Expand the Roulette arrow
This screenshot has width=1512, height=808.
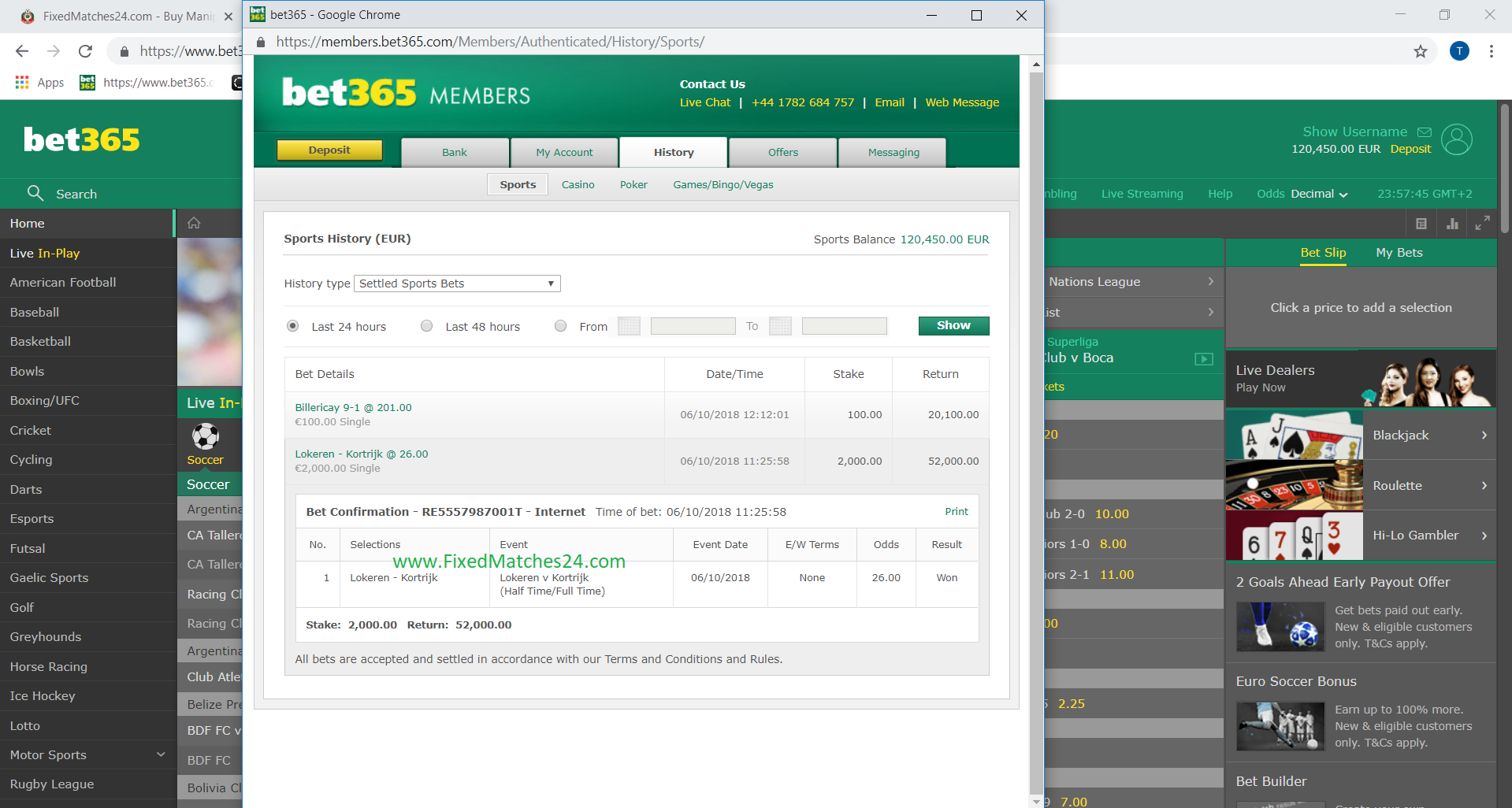click(x=1484, y=485)
